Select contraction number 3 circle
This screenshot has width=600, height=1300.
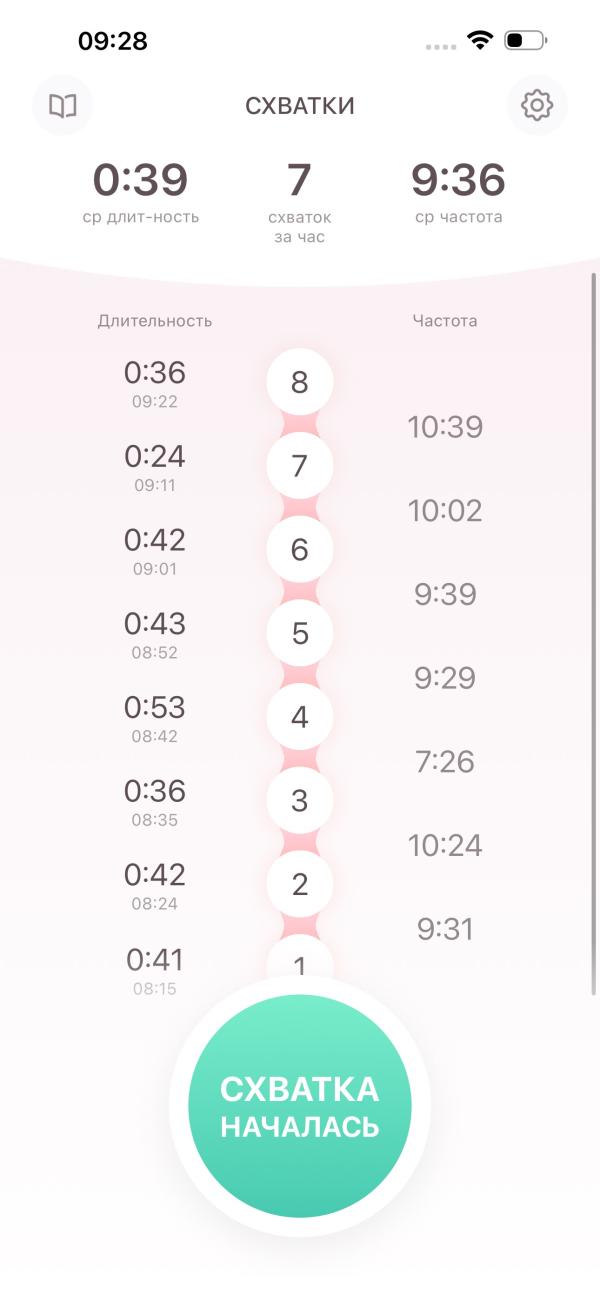click(x=299, y=801)
